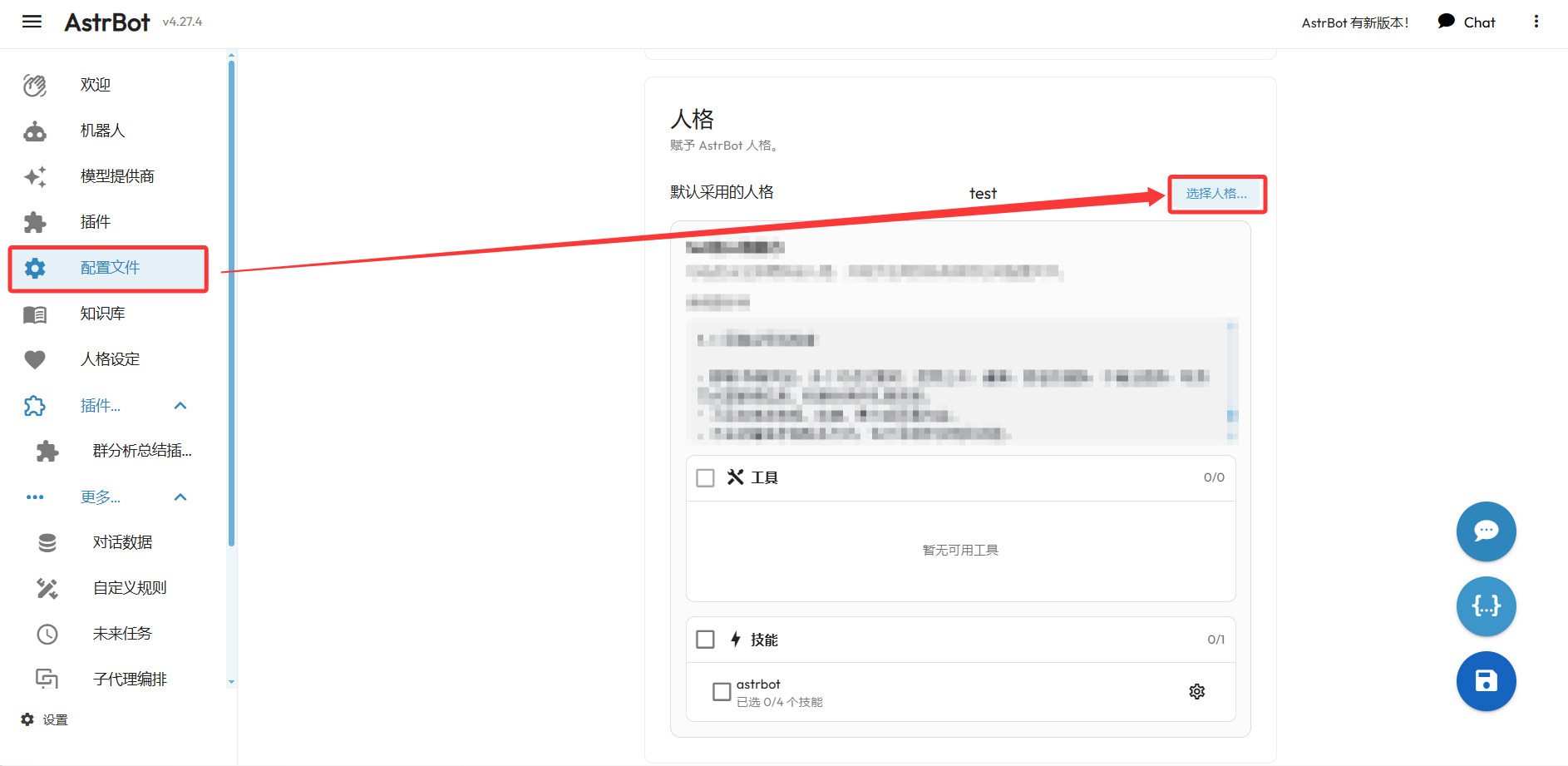Click the waving hand Welcome icon
1568x766 pixels.
coord(35,85)
